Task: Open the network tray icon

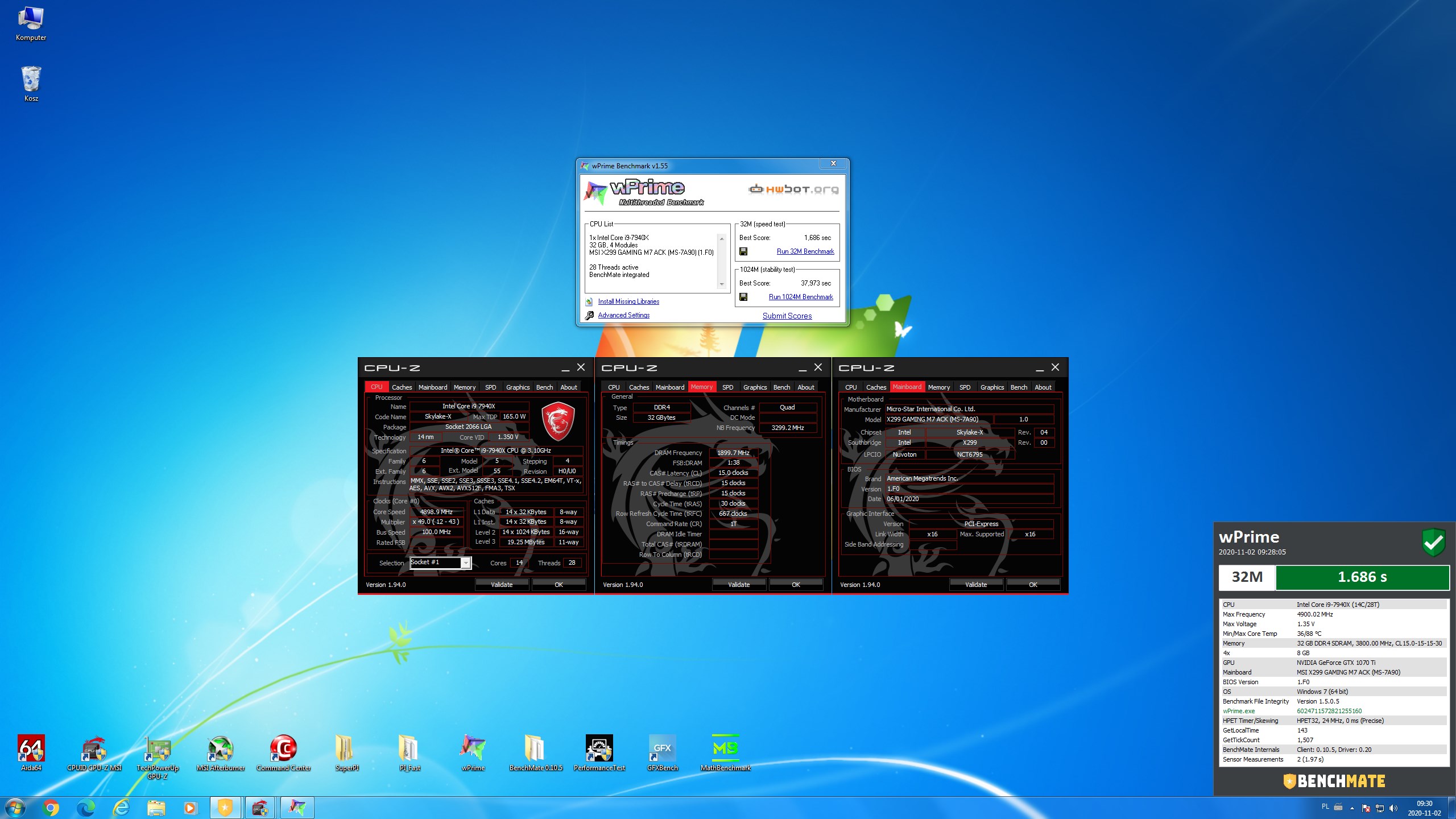Action: coord(1379,808)
